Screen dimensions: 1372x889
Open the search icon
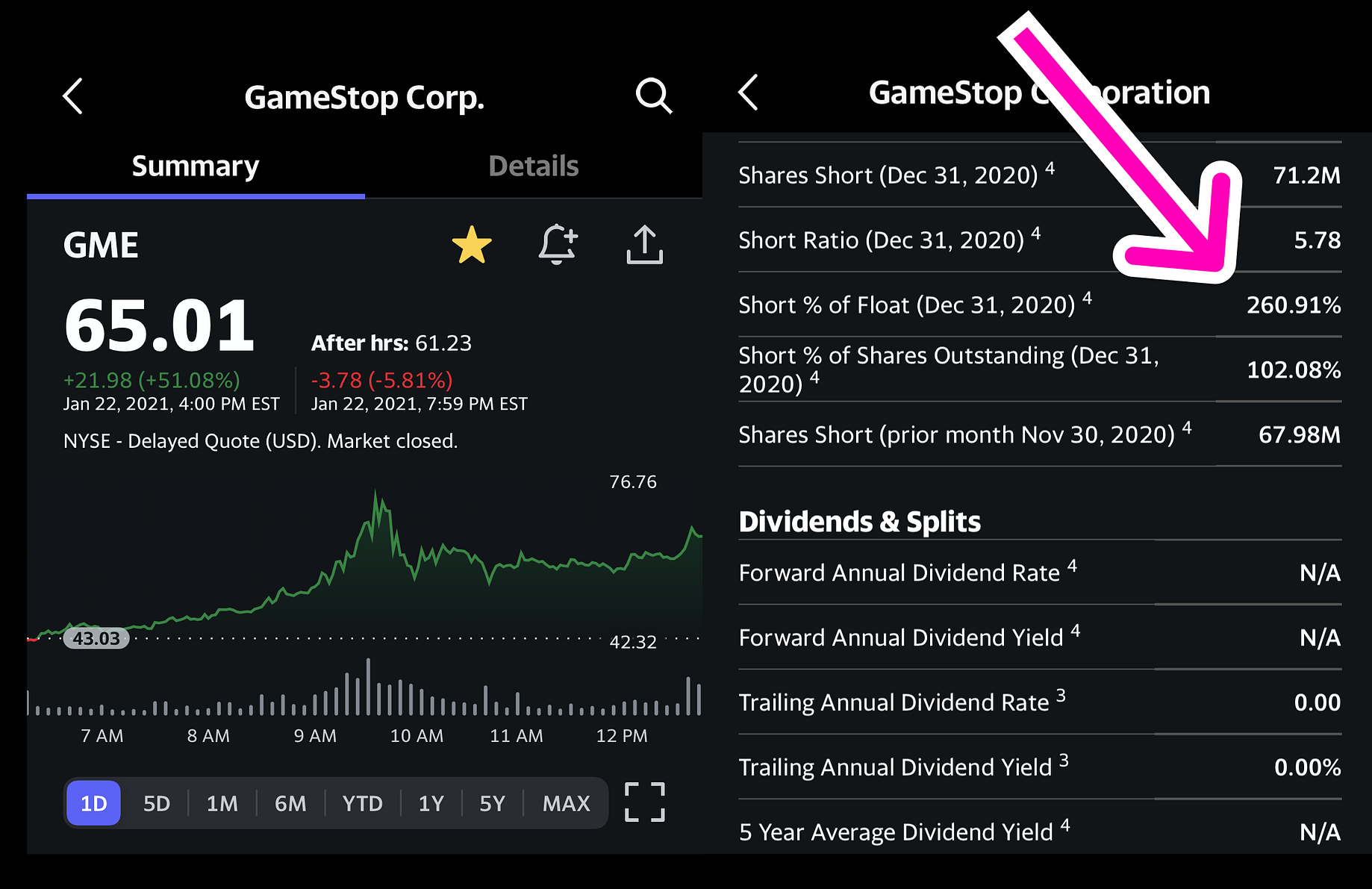652,96
